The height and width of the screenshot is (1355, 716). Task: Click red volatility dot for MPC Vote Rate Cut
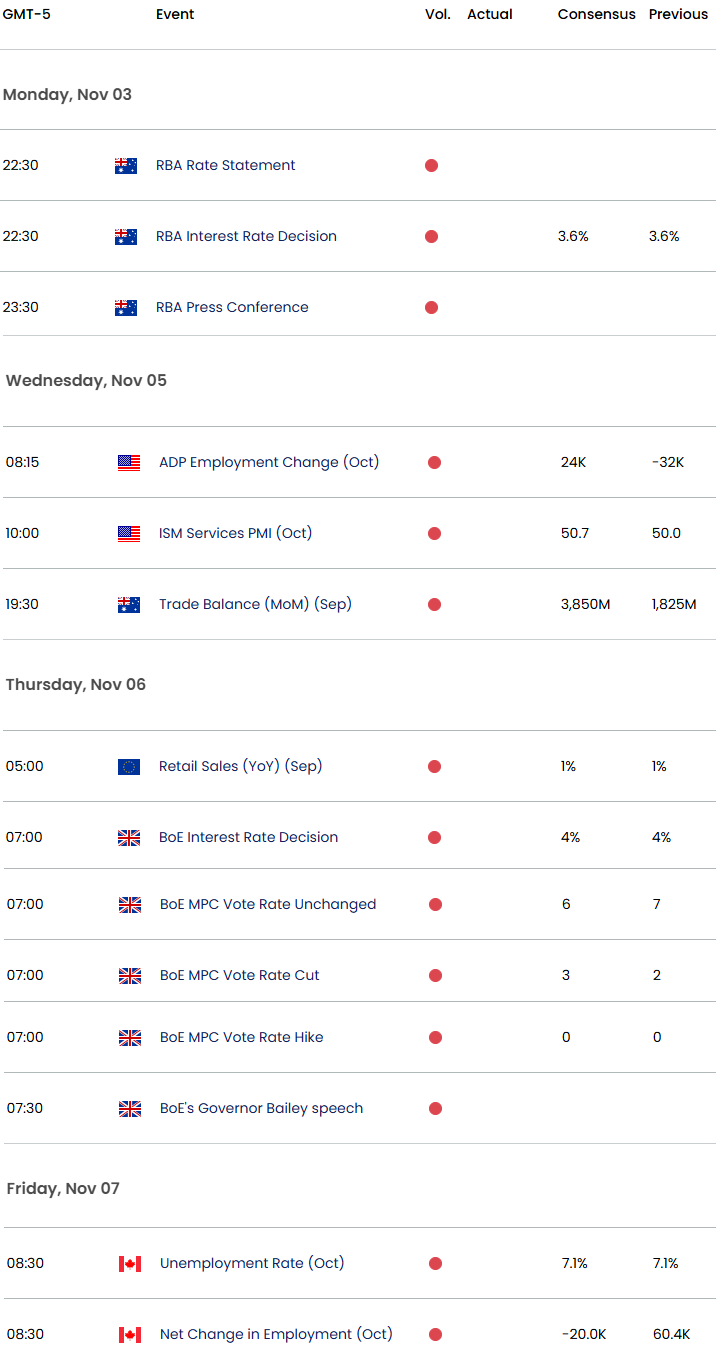[x=435, y=976]
